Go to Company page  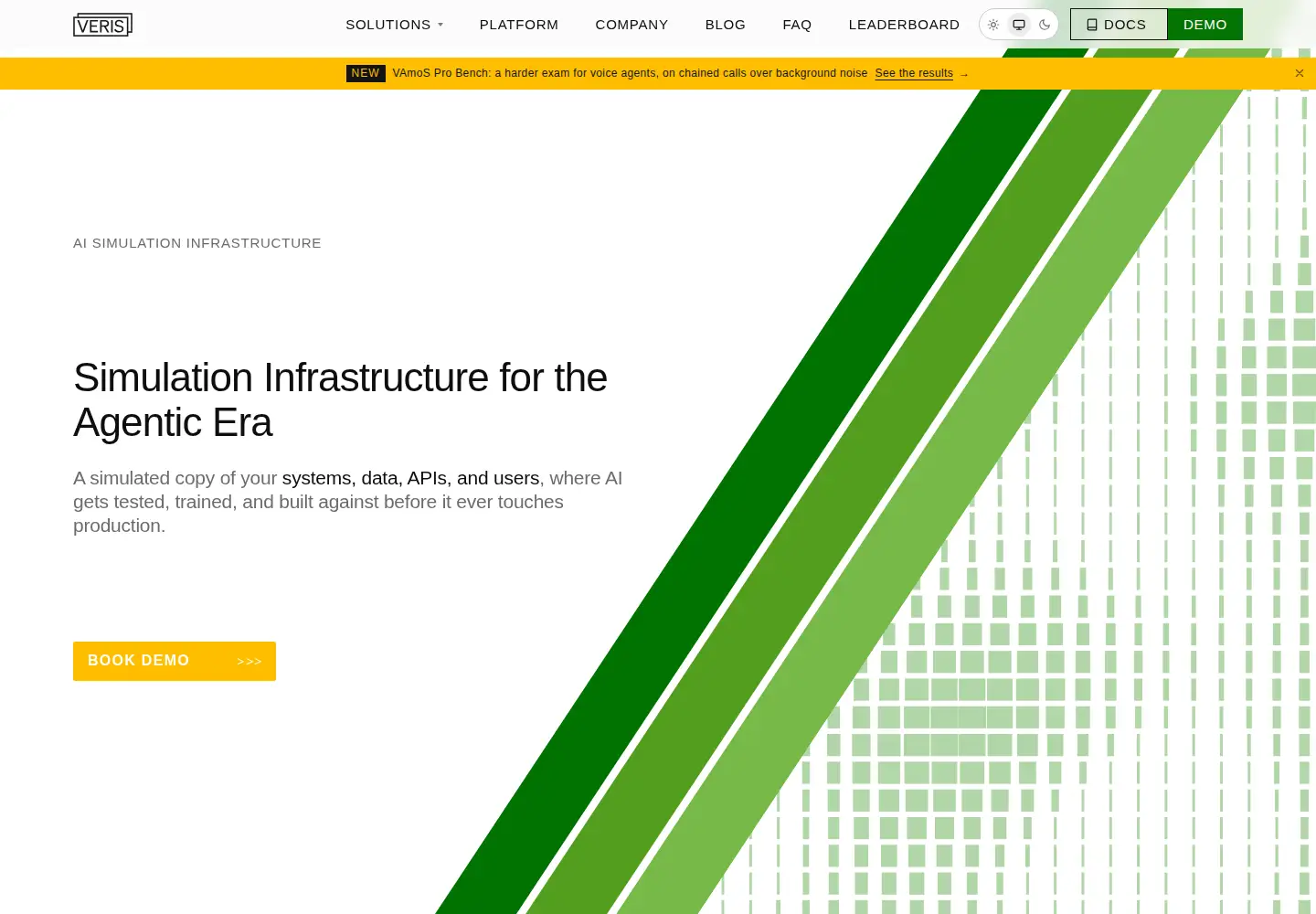631,25
